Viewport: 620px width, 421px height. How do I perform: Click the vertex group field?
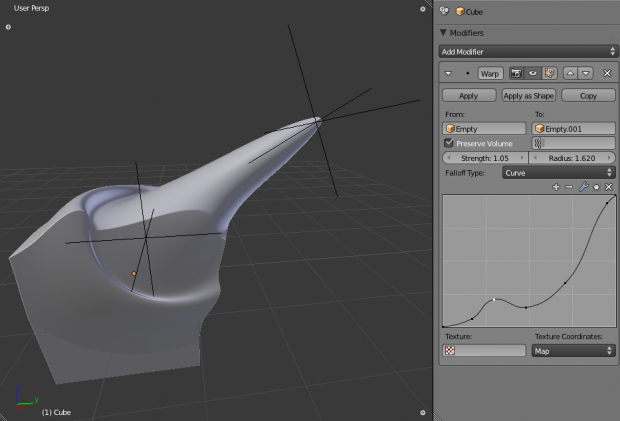click(x=573, y=143)
